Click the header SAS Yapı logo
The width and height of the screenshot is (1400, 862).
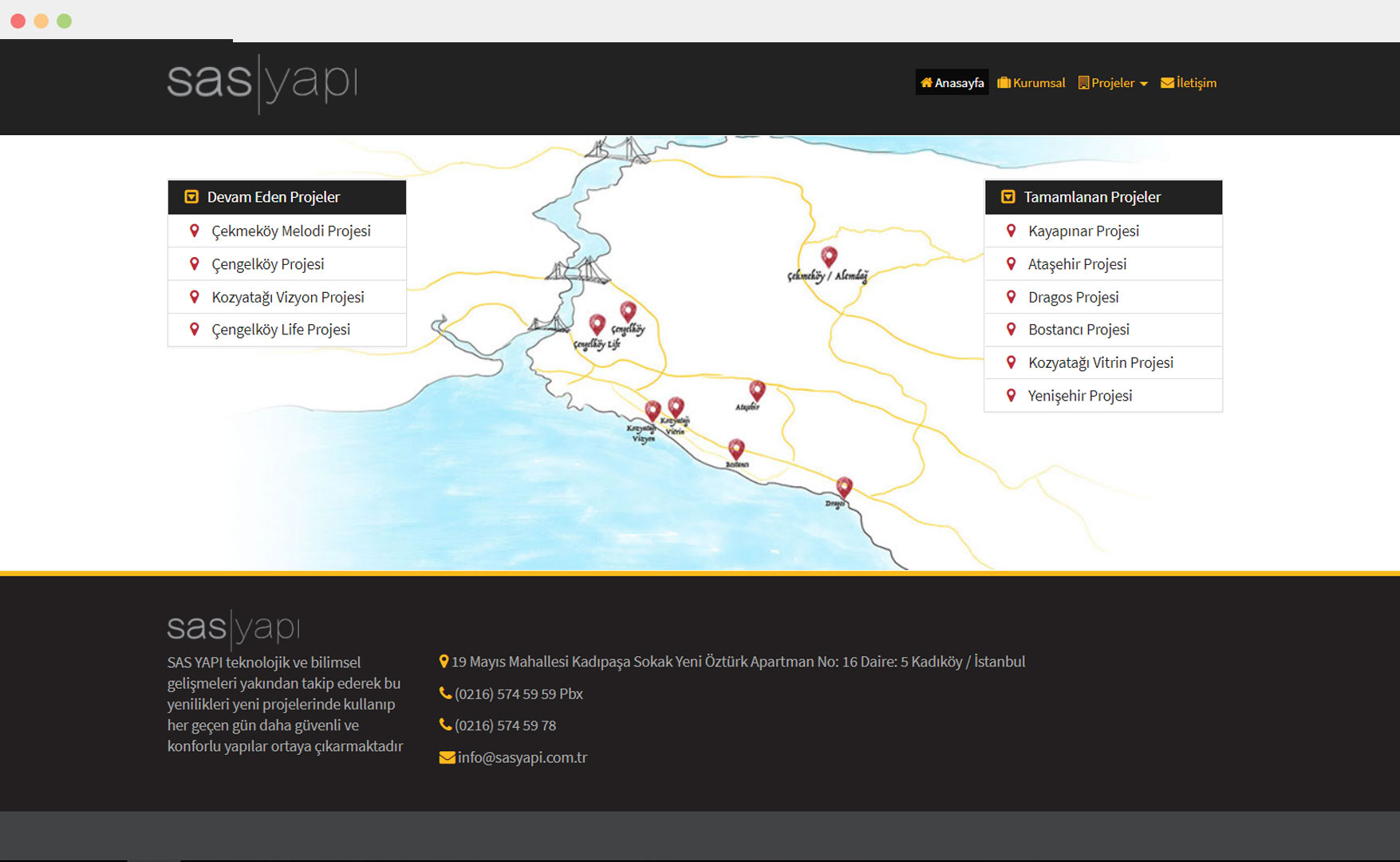tap(262, 83)
